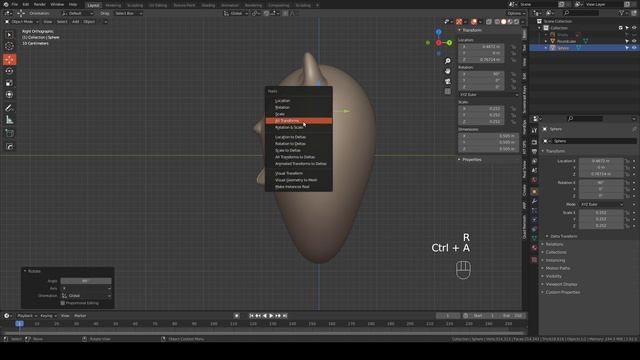Viewport: 640px width, 360px height.
Task: Select wireframe viewport shading mode
Action: [x=497, y=22]
